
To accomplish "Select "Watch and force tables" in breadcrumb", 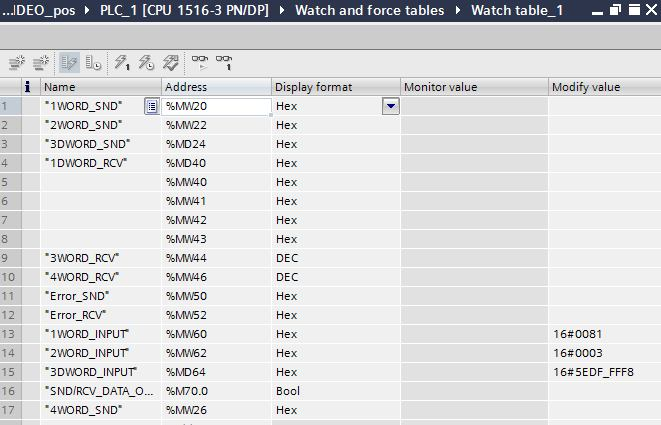I will point(371,10).
